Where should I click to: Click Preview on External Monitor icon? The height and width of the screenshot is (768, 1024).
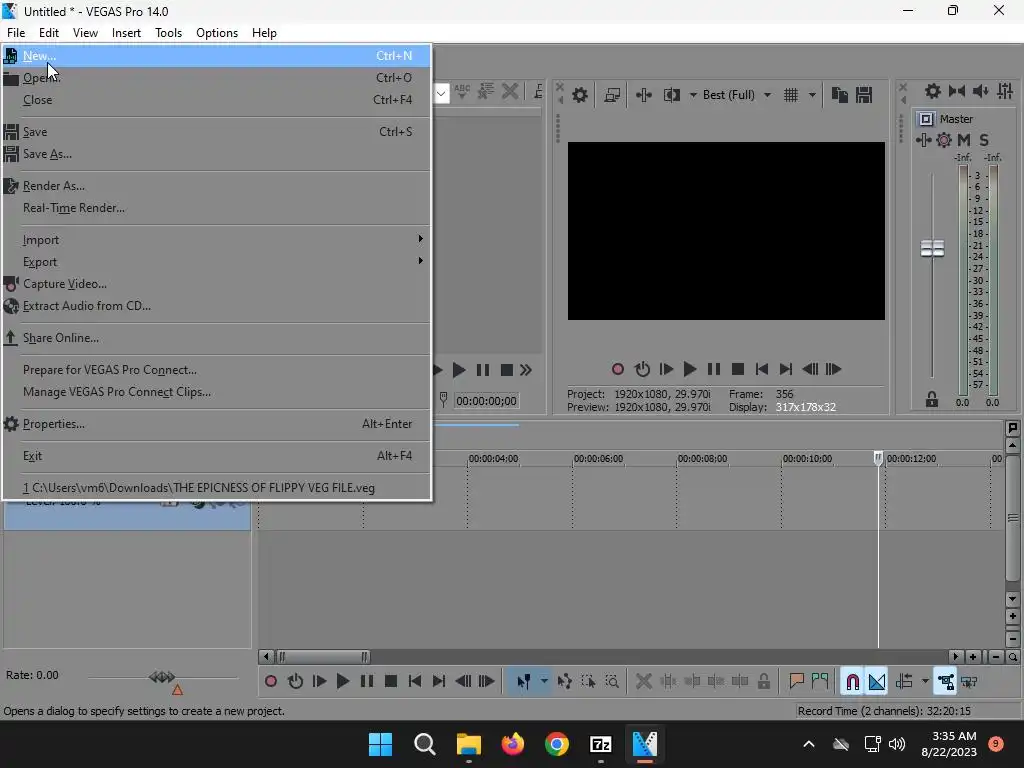(x=612, y=95)
